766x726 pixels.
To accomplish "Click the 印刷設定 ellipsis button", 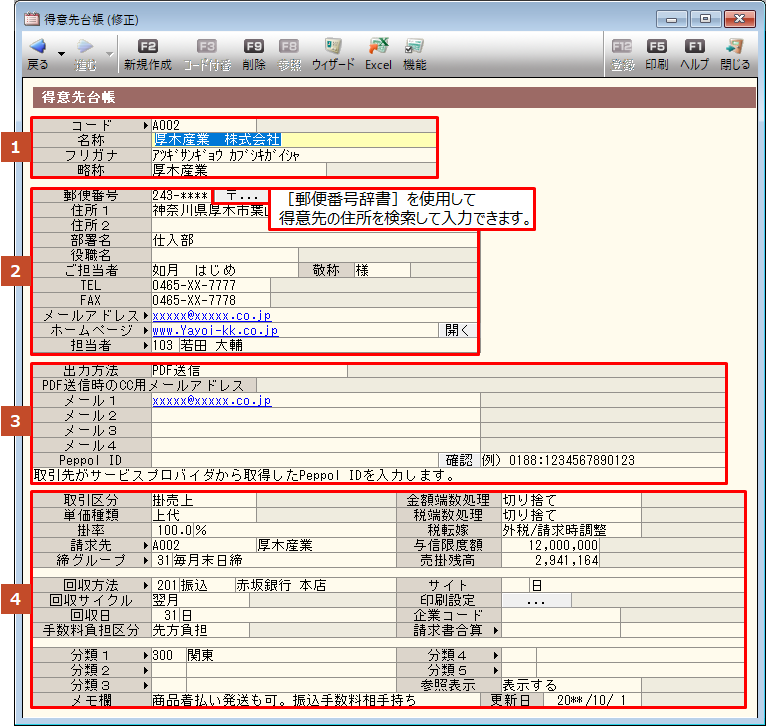I will 535,600.
